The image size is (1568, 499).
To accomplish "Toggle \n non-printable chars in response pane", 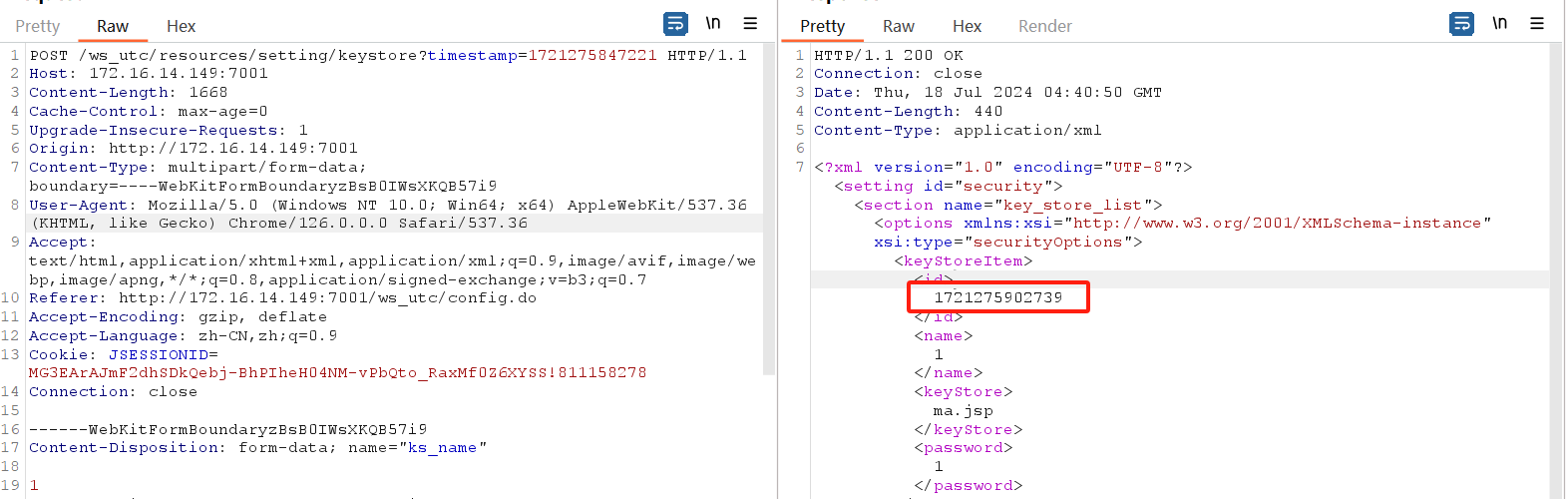I will 1499,23.
